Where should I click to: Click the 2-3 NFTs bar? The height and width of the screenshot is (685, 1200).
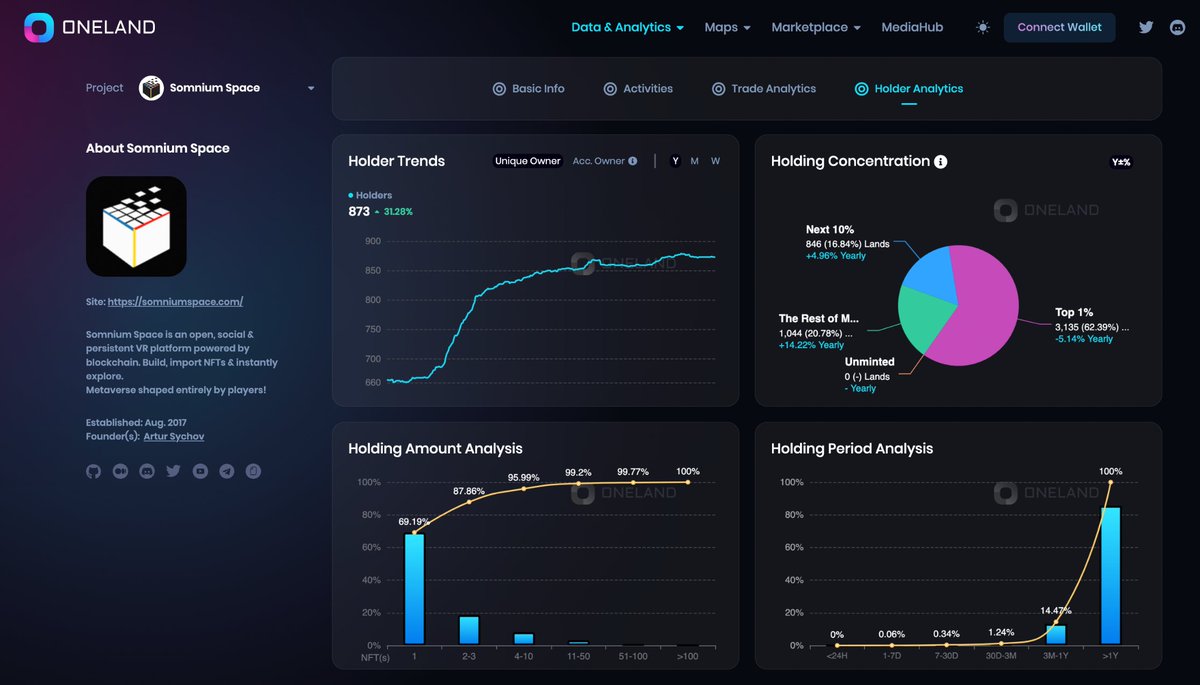click(x=469, y=630)
